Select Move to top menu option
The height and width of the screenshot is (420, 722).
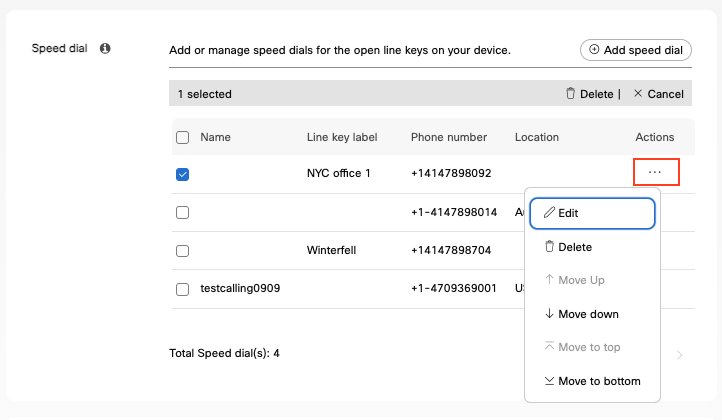592,347
